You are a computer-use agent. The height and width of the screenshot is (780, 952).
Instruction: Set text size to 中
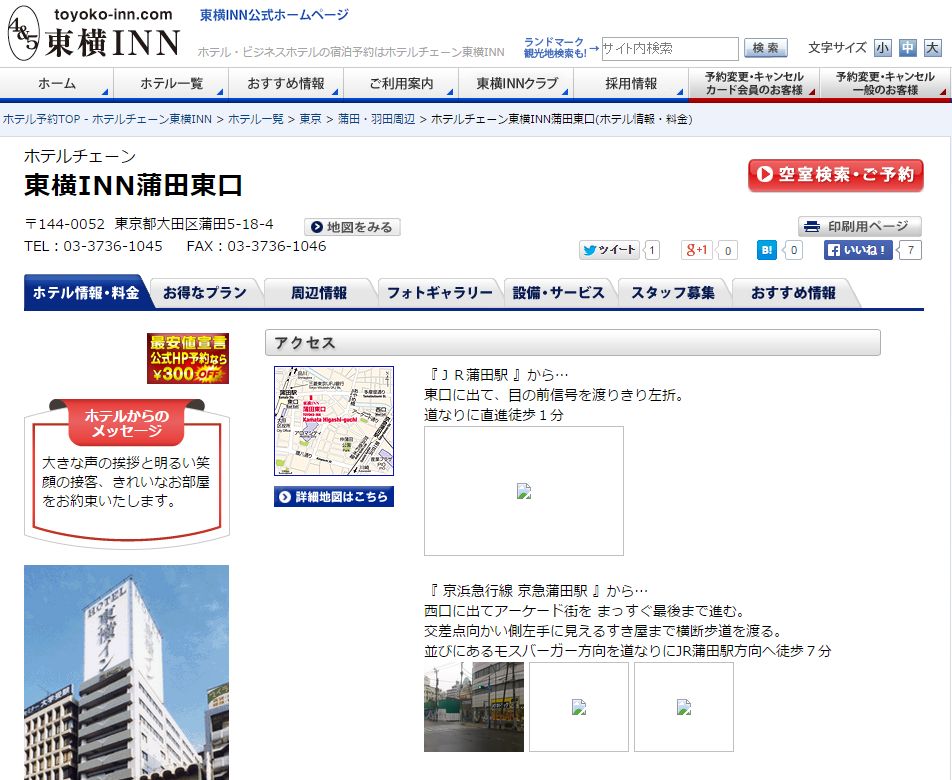click(x=908, y=48)
